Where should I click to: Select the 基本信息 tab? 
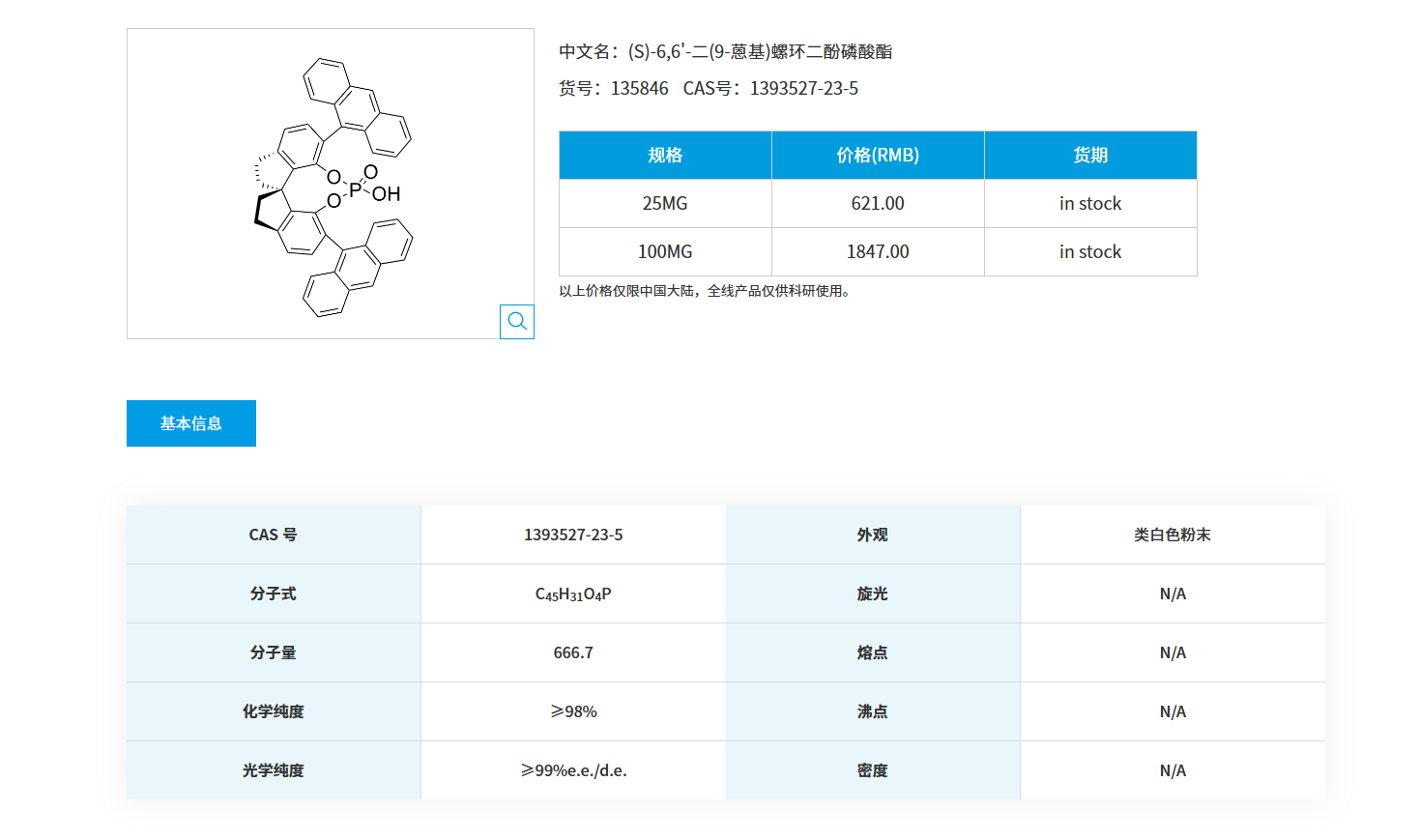click(x=190, y=422)
